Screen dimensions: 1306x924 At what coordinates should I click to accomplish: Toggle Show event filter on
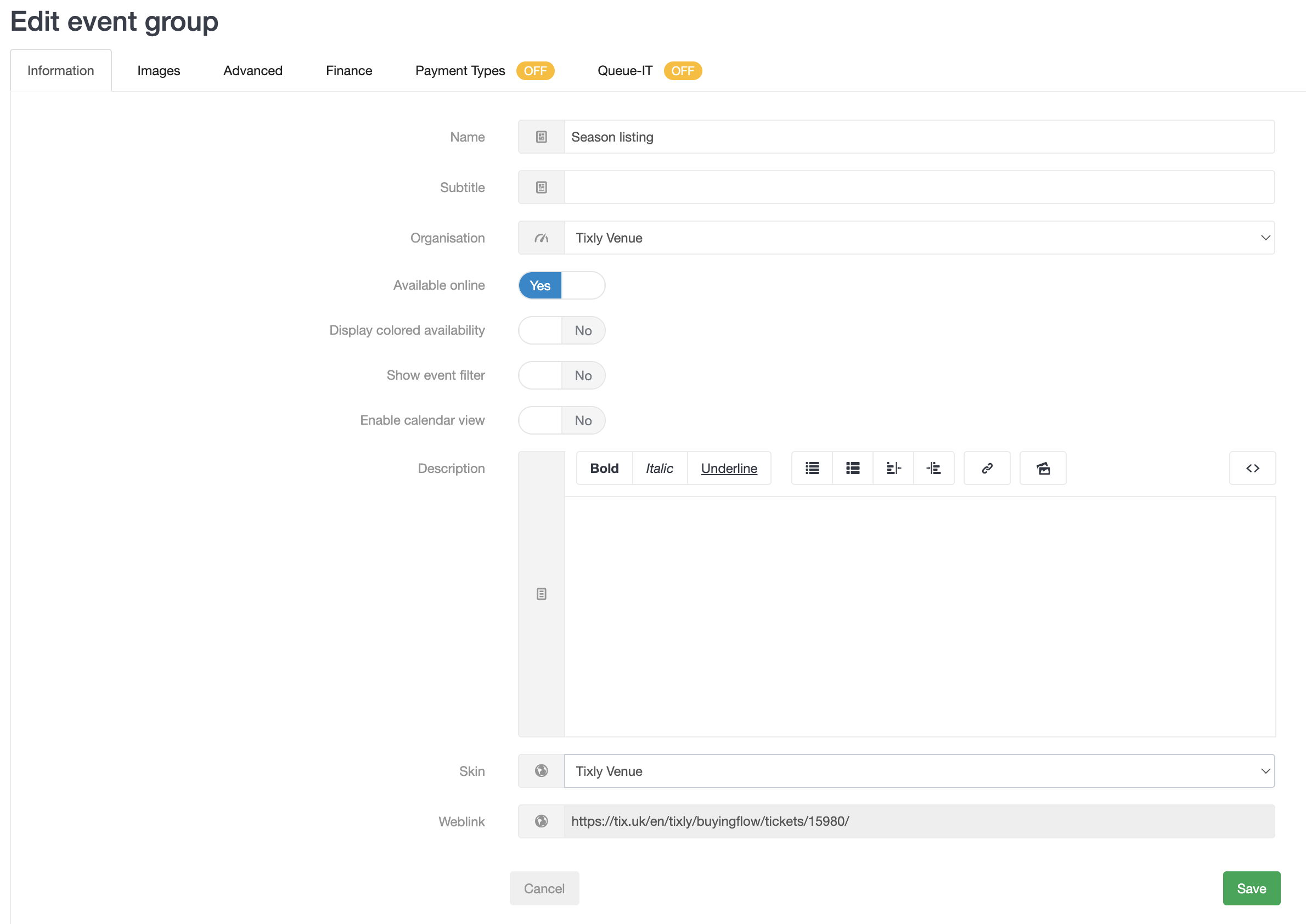tap(561, 375)
